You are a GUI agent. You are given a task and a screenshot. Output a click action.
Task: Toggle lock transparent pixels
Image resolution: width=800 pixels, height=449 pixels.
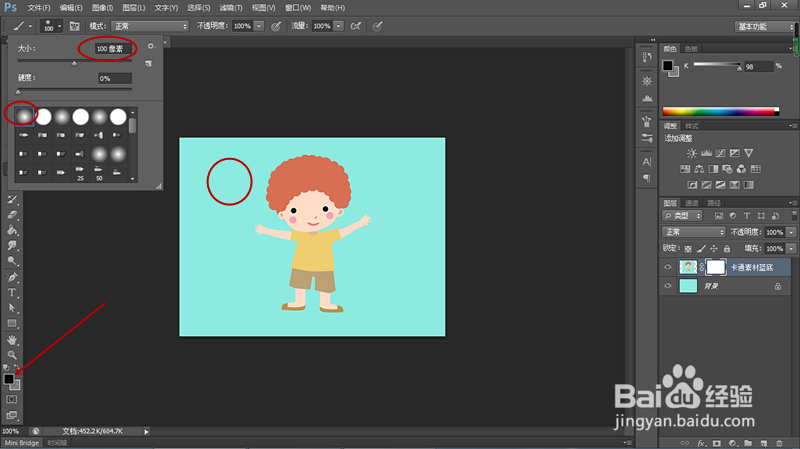point(688,248)
